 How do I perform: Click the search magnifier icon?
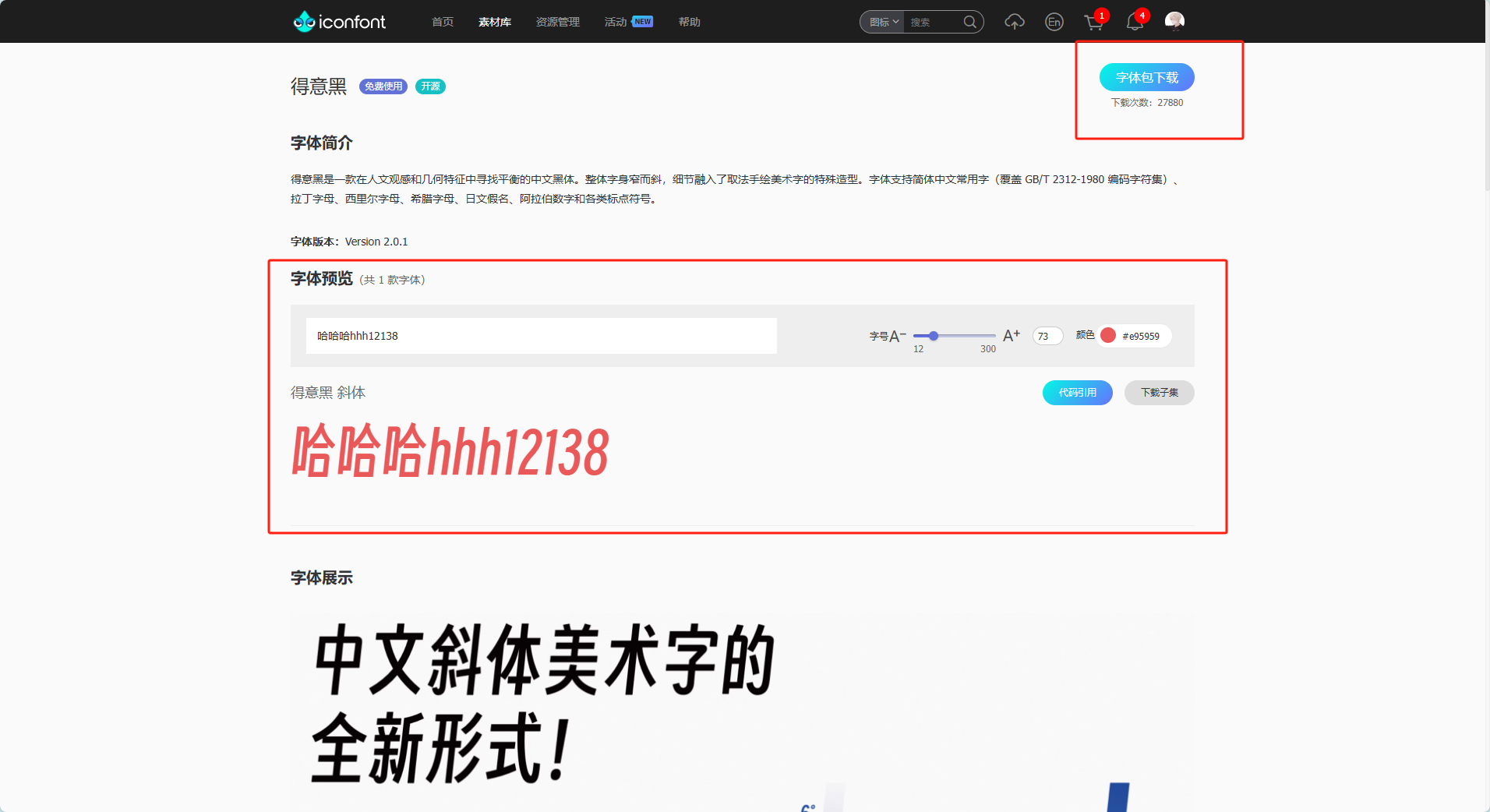click(969, 22)
